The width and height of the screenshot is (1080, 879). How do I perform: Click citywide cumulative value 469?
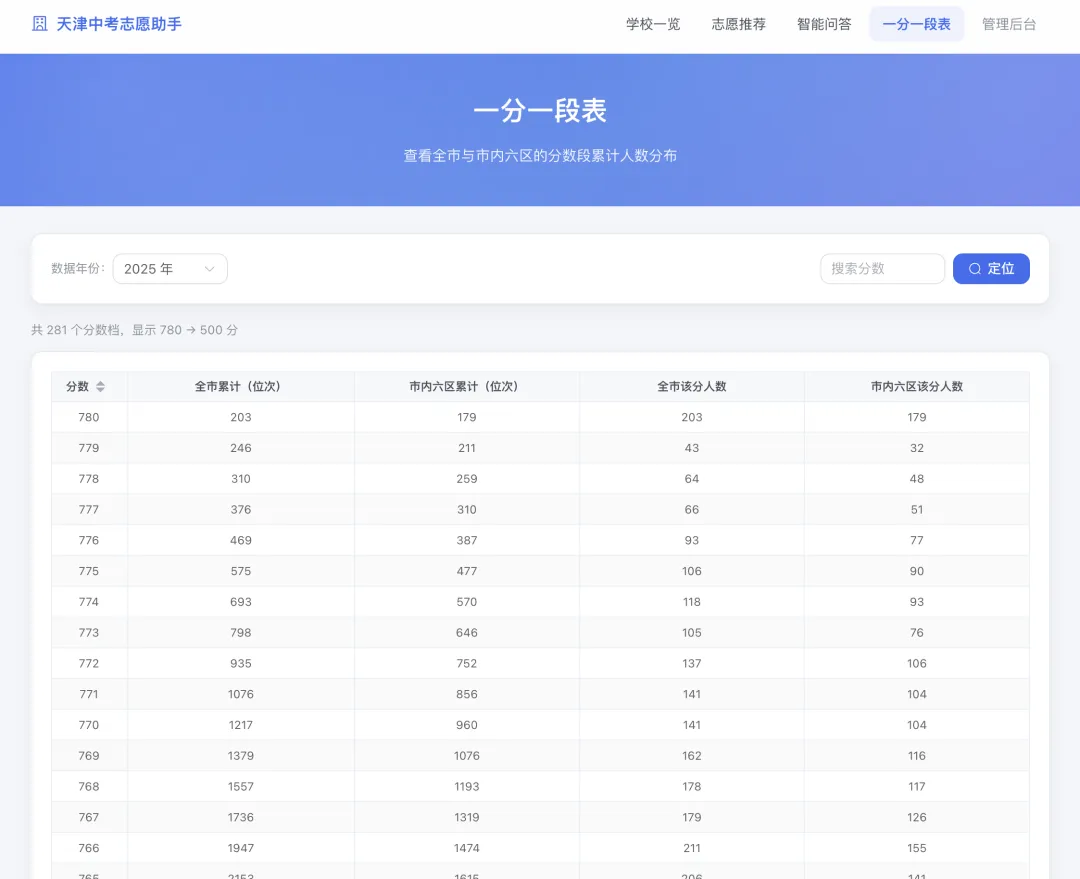(x=241, y=540)
